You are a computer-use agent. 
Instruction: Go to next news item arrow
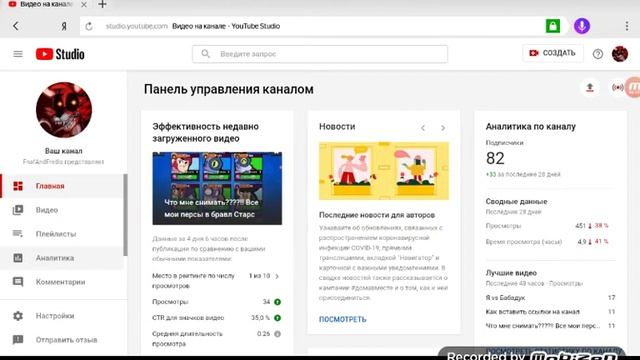[443, 128]
